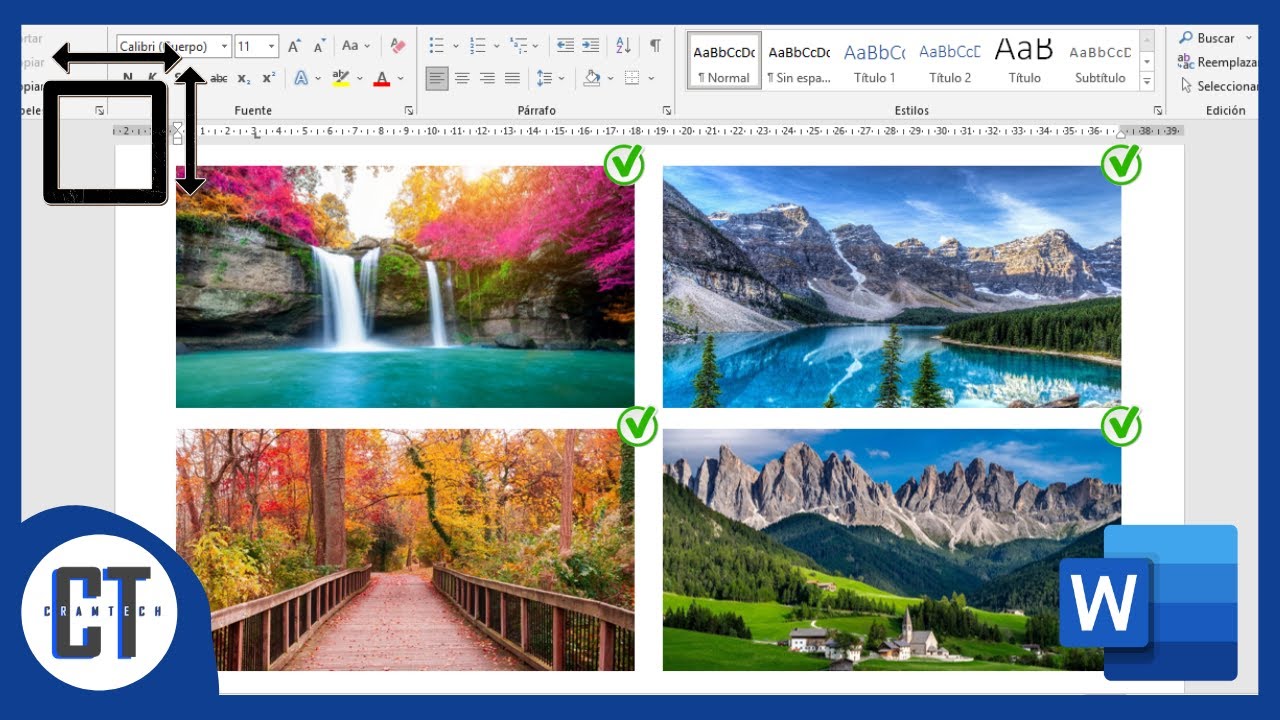Screen dimensions: 1280x720
Task: Insert a bulleted list
Action: (x=437, y=46)
